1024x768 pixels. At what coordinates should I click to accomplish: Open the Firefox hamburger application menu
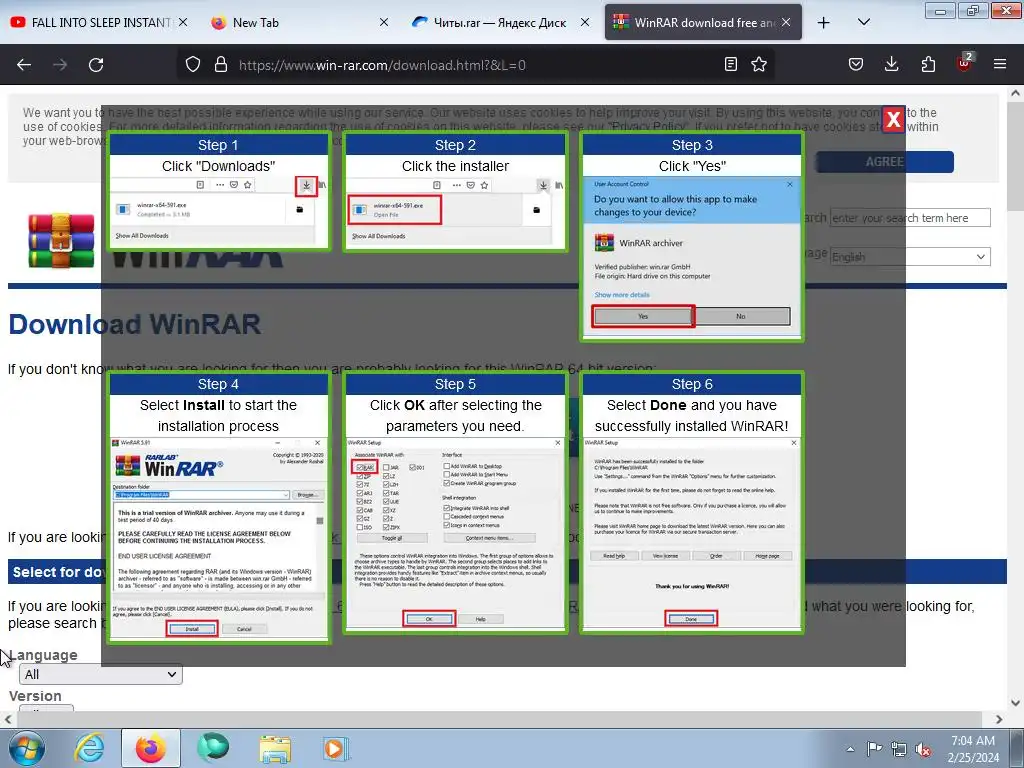(x=1000, y=64)
